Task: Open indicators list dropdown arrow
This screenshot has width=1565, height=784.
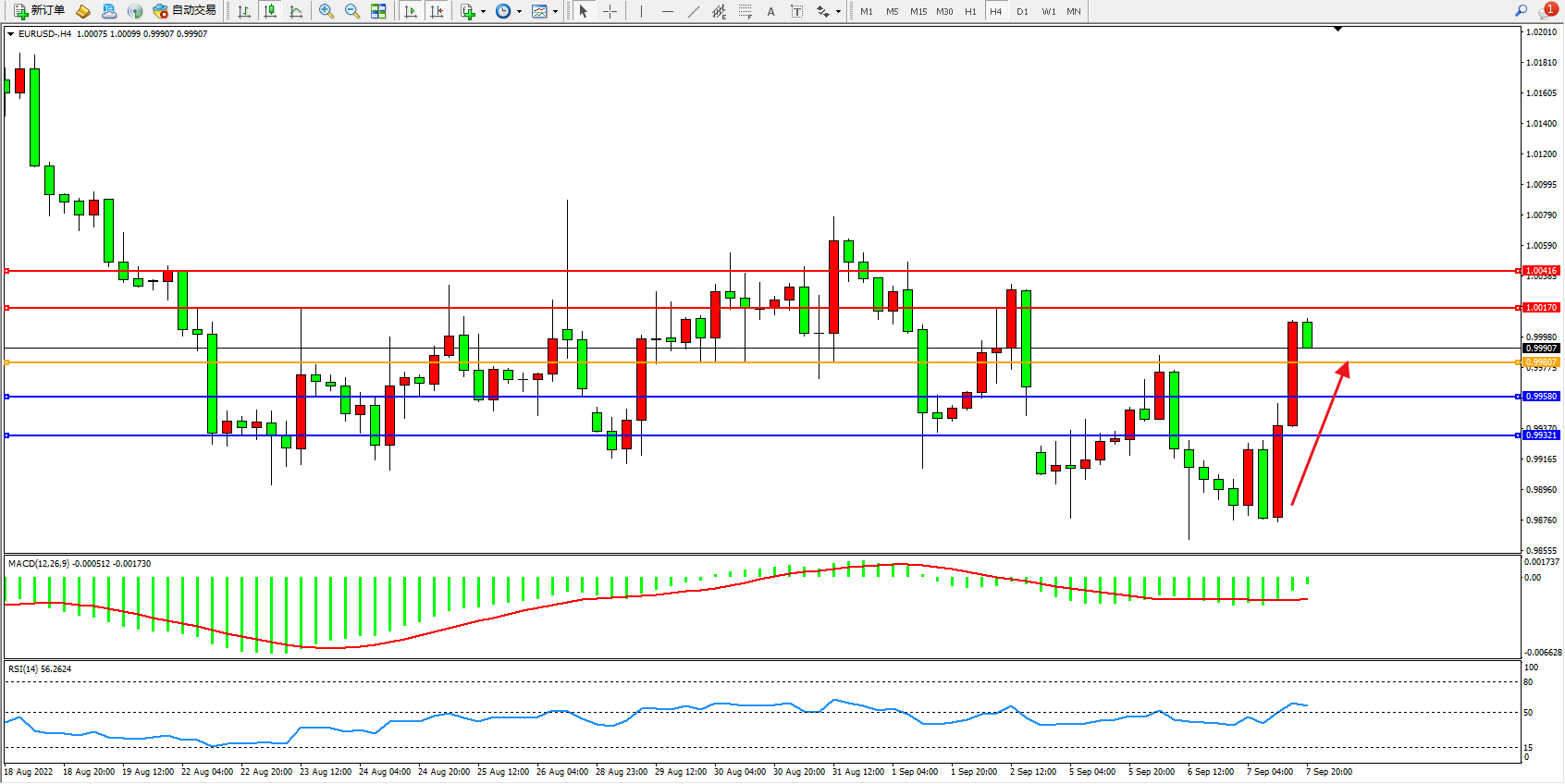Action: point(483,12)
